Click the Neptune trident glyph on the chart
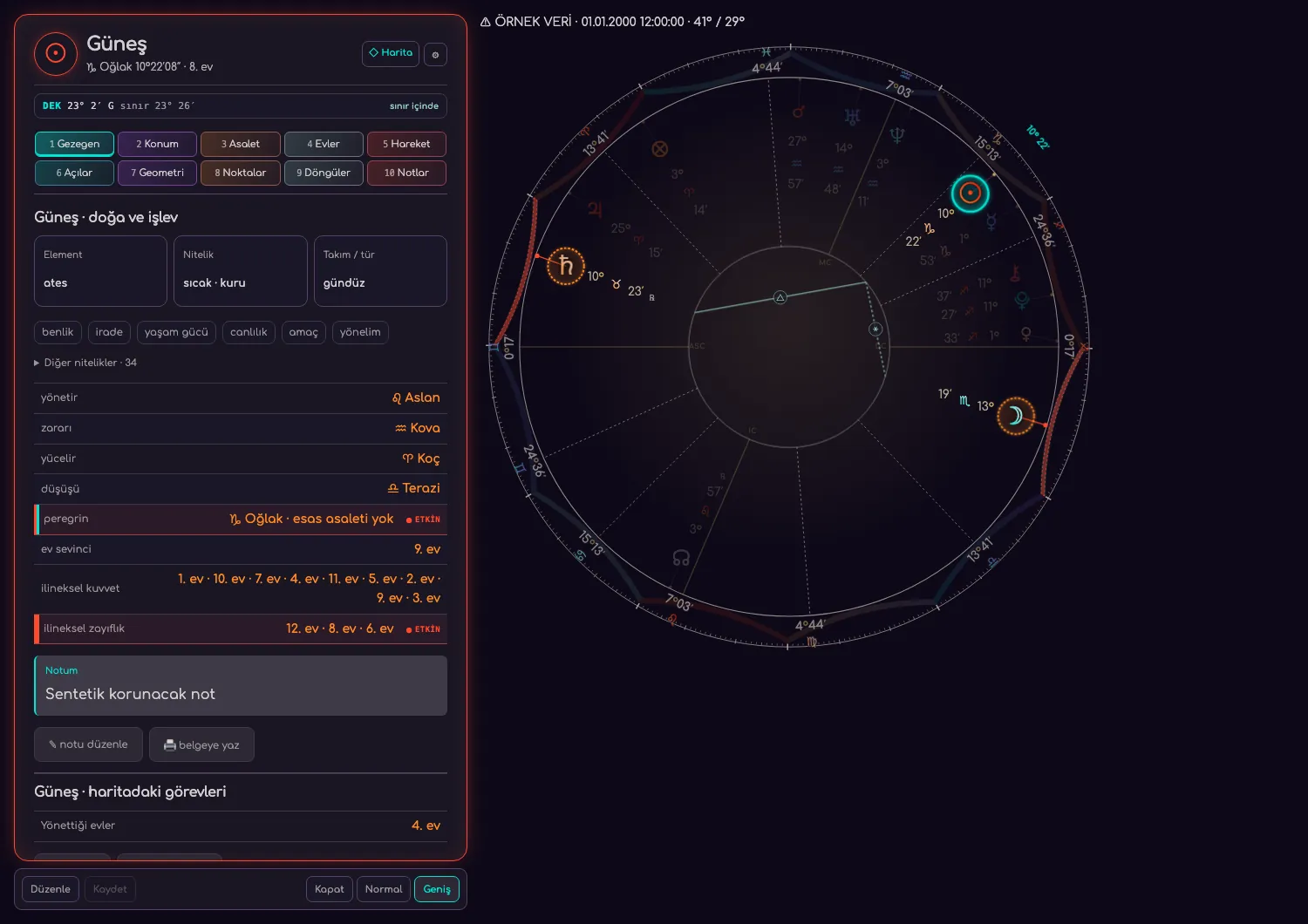This screenshot has height=924, width=1308. [896, 135]
